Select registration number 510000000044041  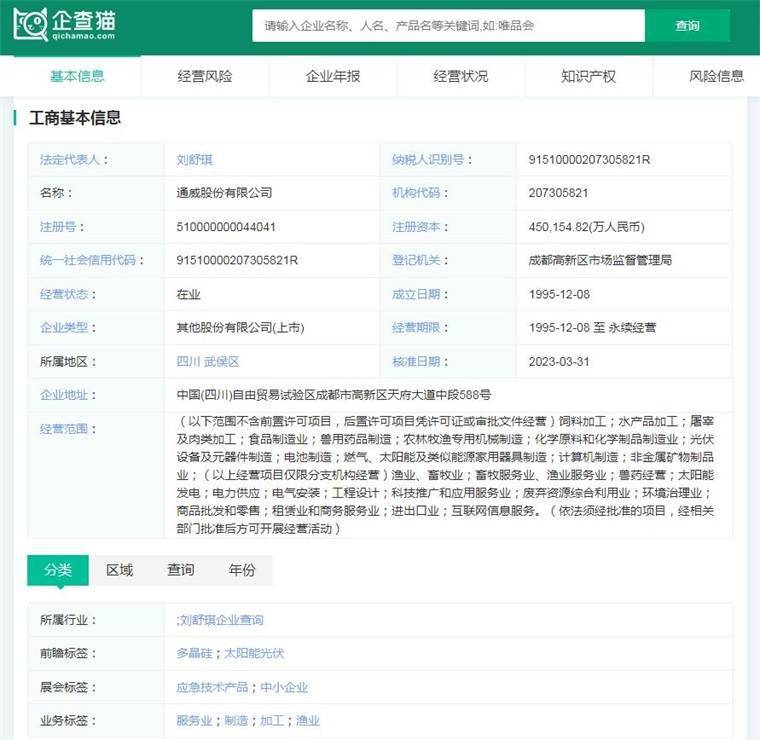pyautogui.click(x=226, y=227)
